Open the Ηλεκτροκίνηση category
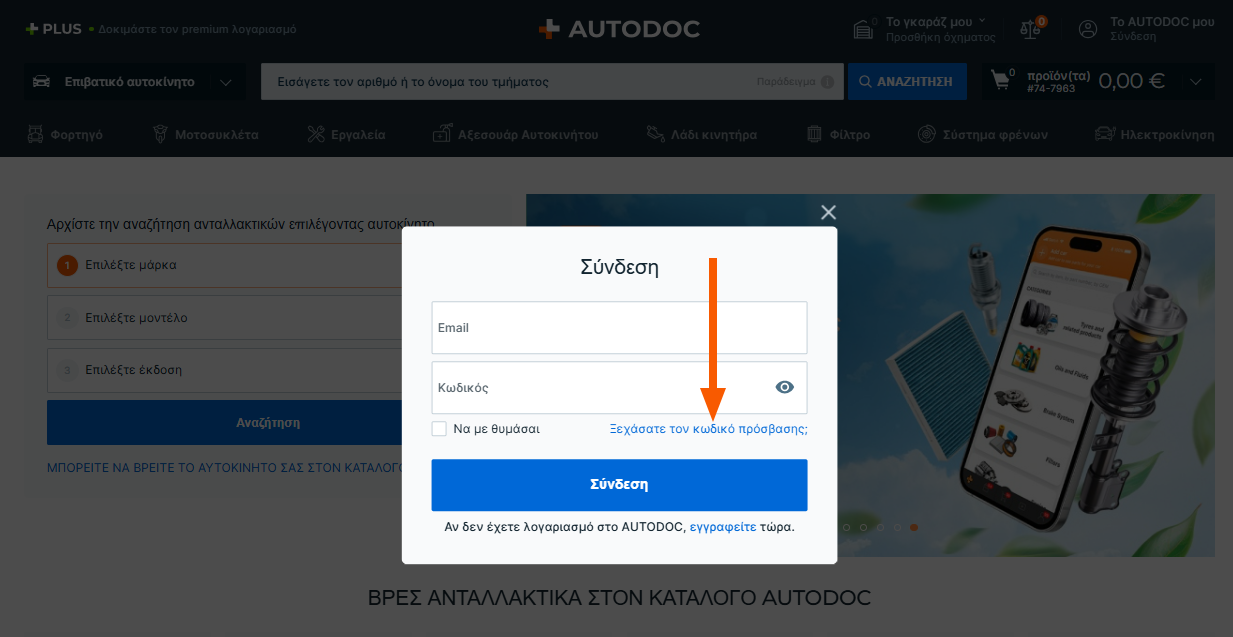The image size is (1233, 637). pos(1154,134)
